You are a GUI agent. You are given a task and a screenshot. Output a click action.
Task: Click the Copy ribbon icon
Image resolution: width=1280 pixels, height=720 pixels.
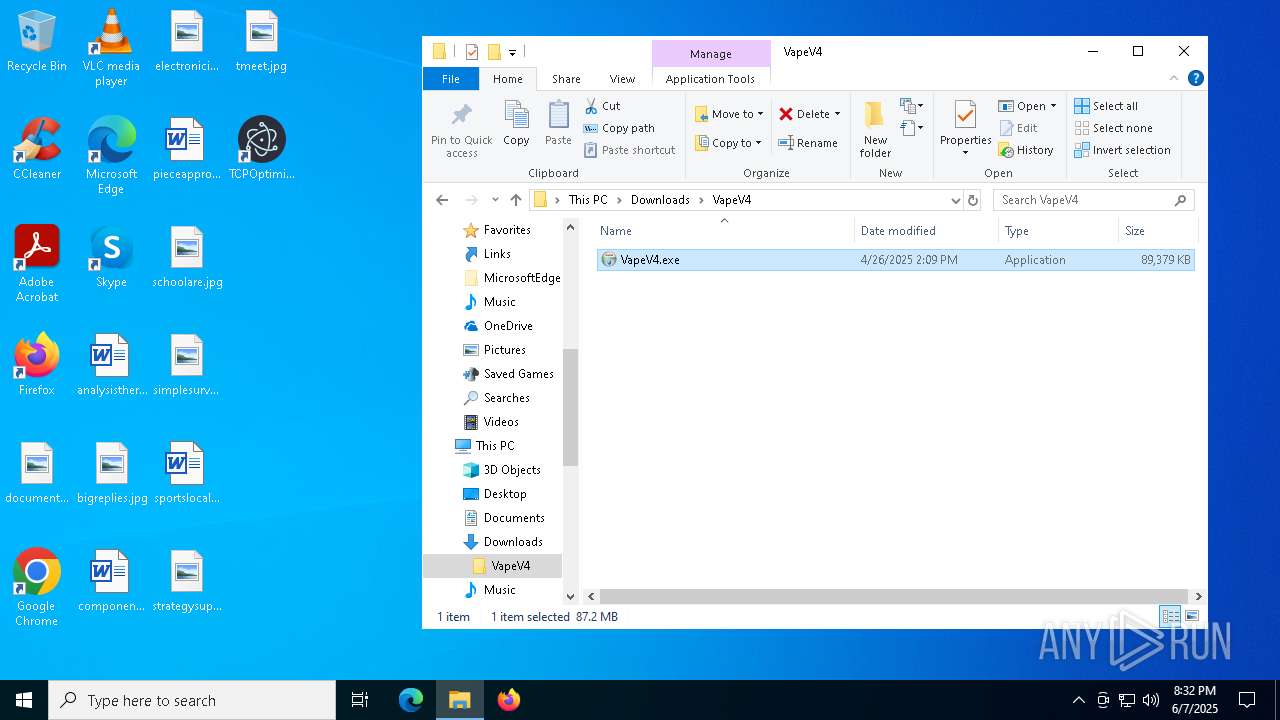[x=516, y=124]
